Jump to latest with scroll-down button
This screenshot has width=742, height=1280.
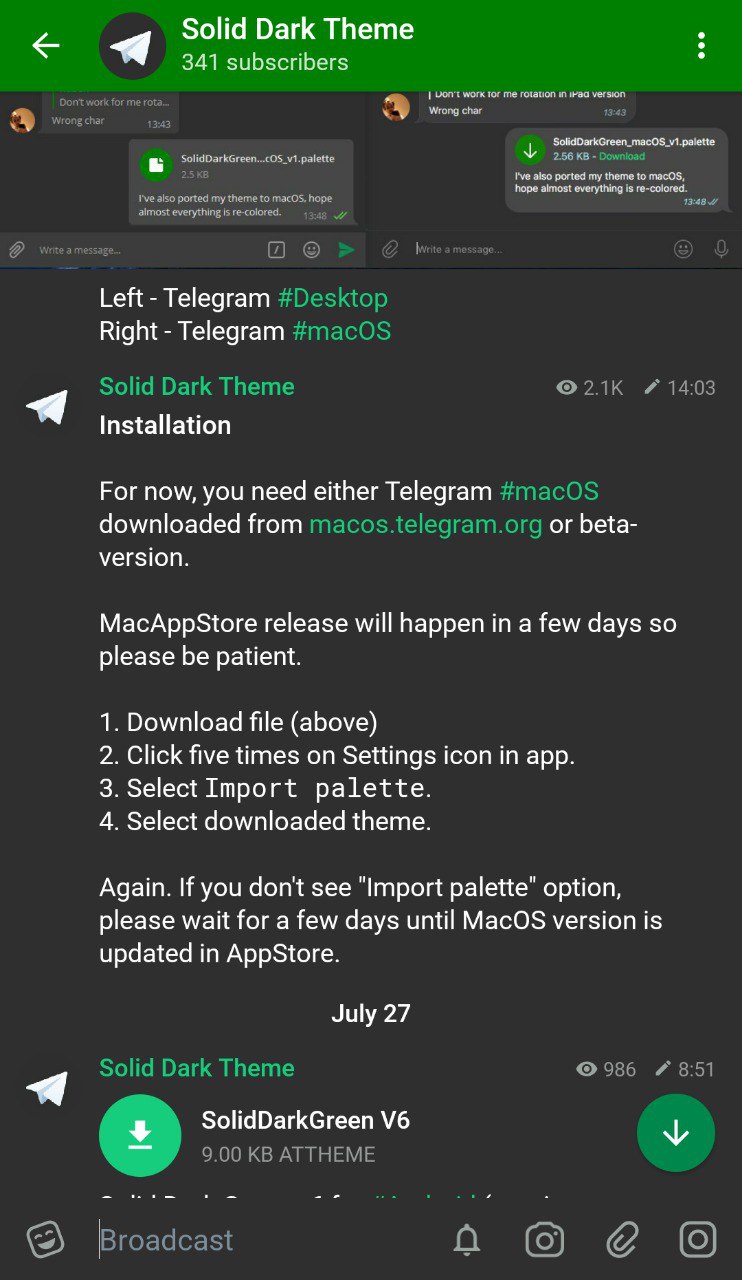point(676,1133)
